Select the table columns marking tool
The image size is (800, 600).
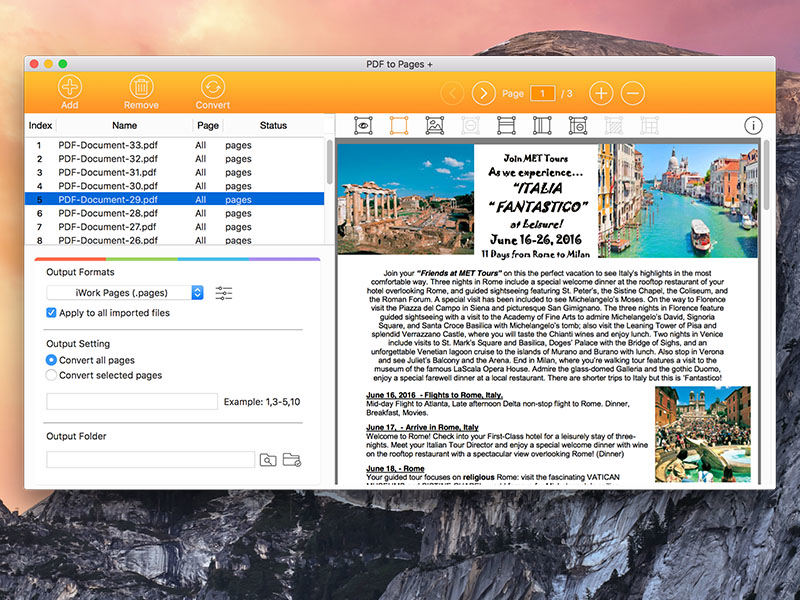(x=542, y=126)
